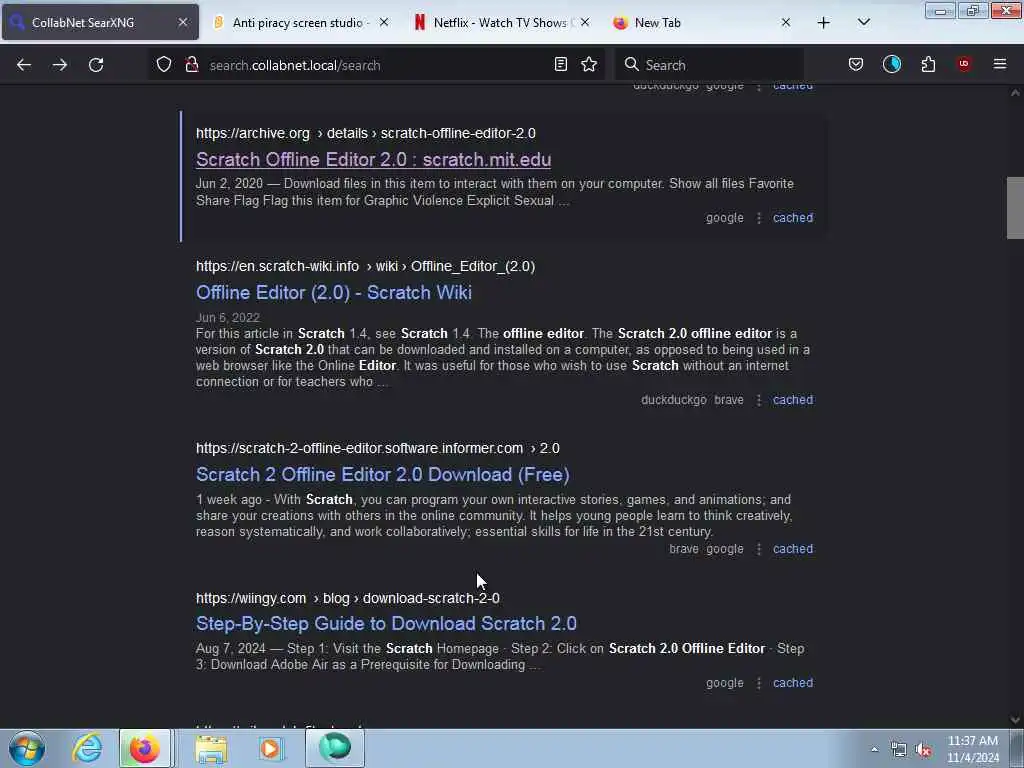Viewport: 1024px width, 768px height.
Task: Open Scratch Offline Editor 2.0 archive.org result
Action: point(374,159)
